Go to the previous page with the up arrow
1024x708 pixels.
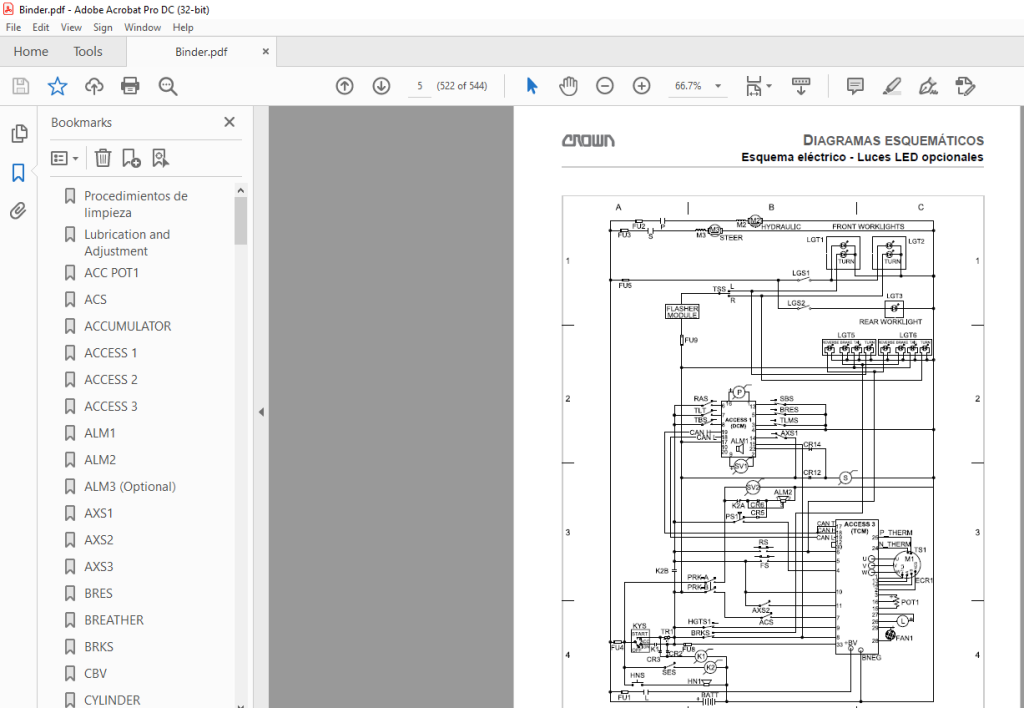(x=344, y=86)
